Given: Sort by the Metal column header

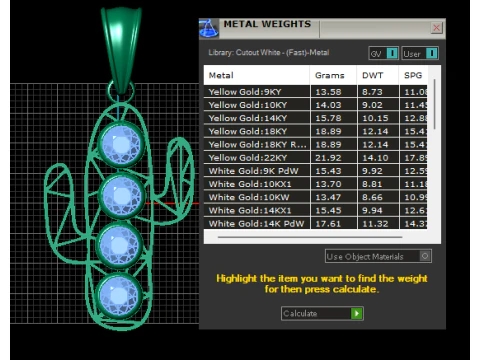Looking at the screenshot, I should (257, 75).
